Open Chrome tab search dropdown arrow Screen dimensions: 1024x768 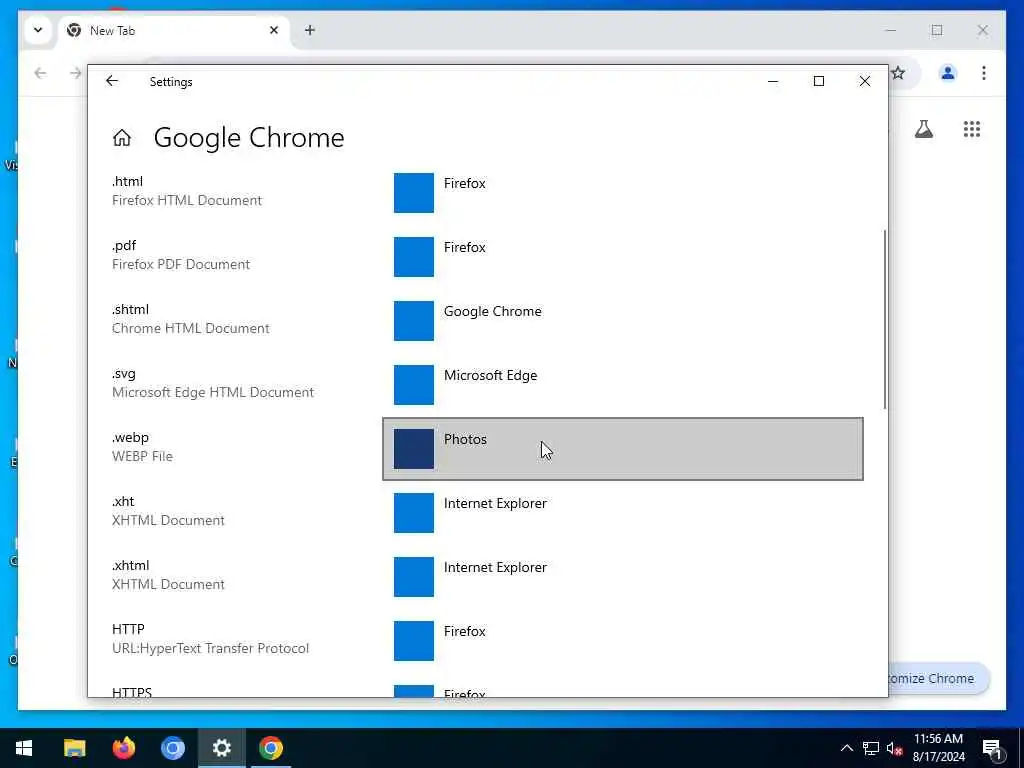point(38,30)
